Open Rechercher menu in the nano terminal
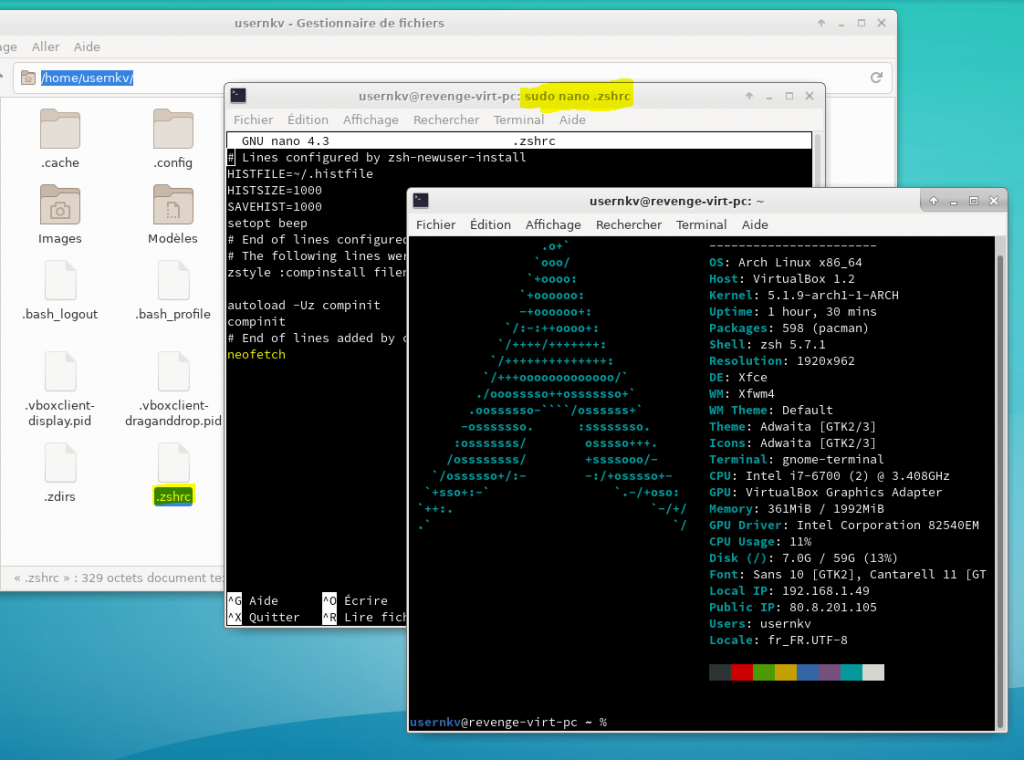1024x760 pixels. click(x=446, y=120)
